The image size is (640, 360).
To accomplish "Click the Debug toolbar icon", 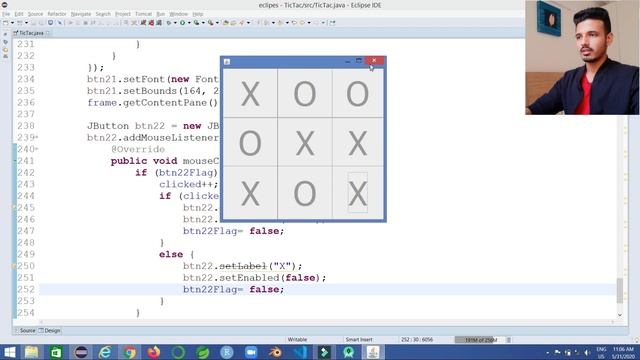I will pos(168,23).
